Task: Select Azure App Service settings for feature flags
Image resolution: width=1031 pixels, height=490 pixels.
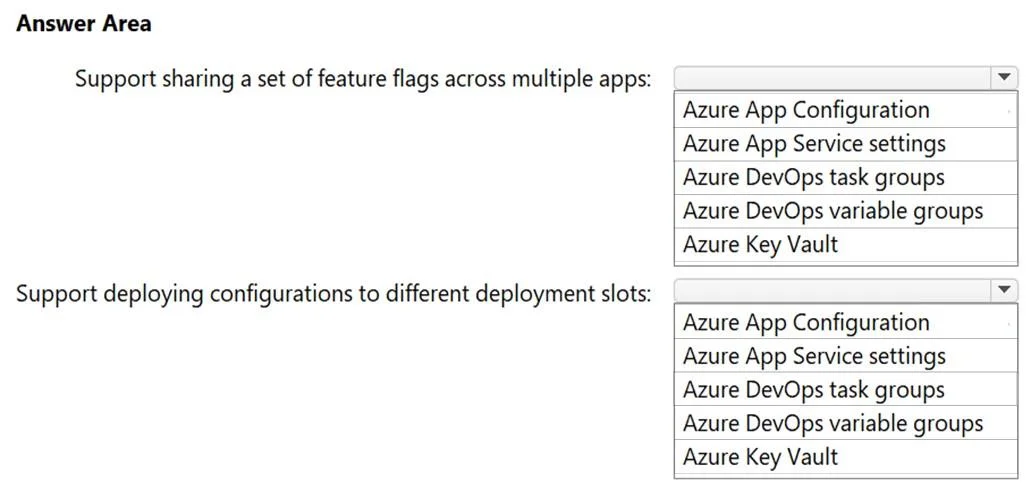Action: 846,143
